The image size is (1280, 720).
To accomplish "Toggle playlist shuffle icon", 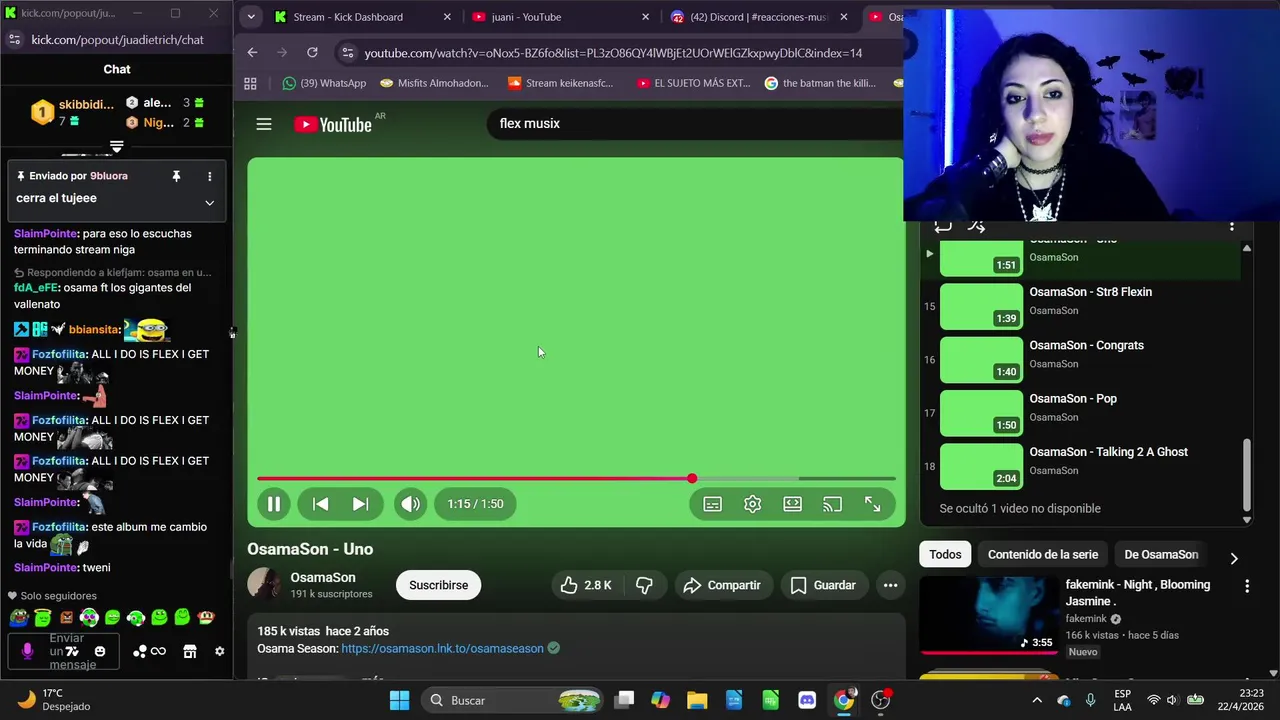I will pos(977,227).
